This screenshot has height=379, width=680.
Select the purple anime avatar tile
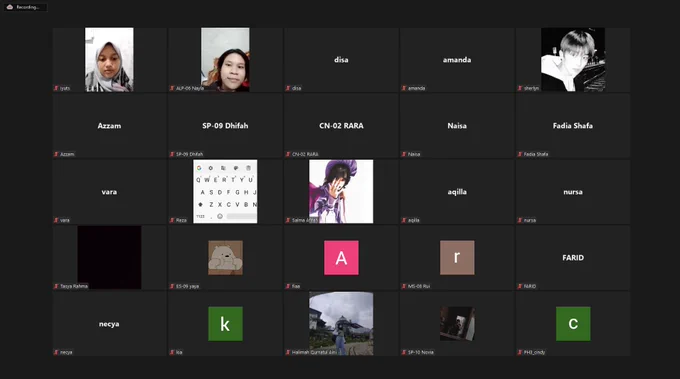pos(341,191)
